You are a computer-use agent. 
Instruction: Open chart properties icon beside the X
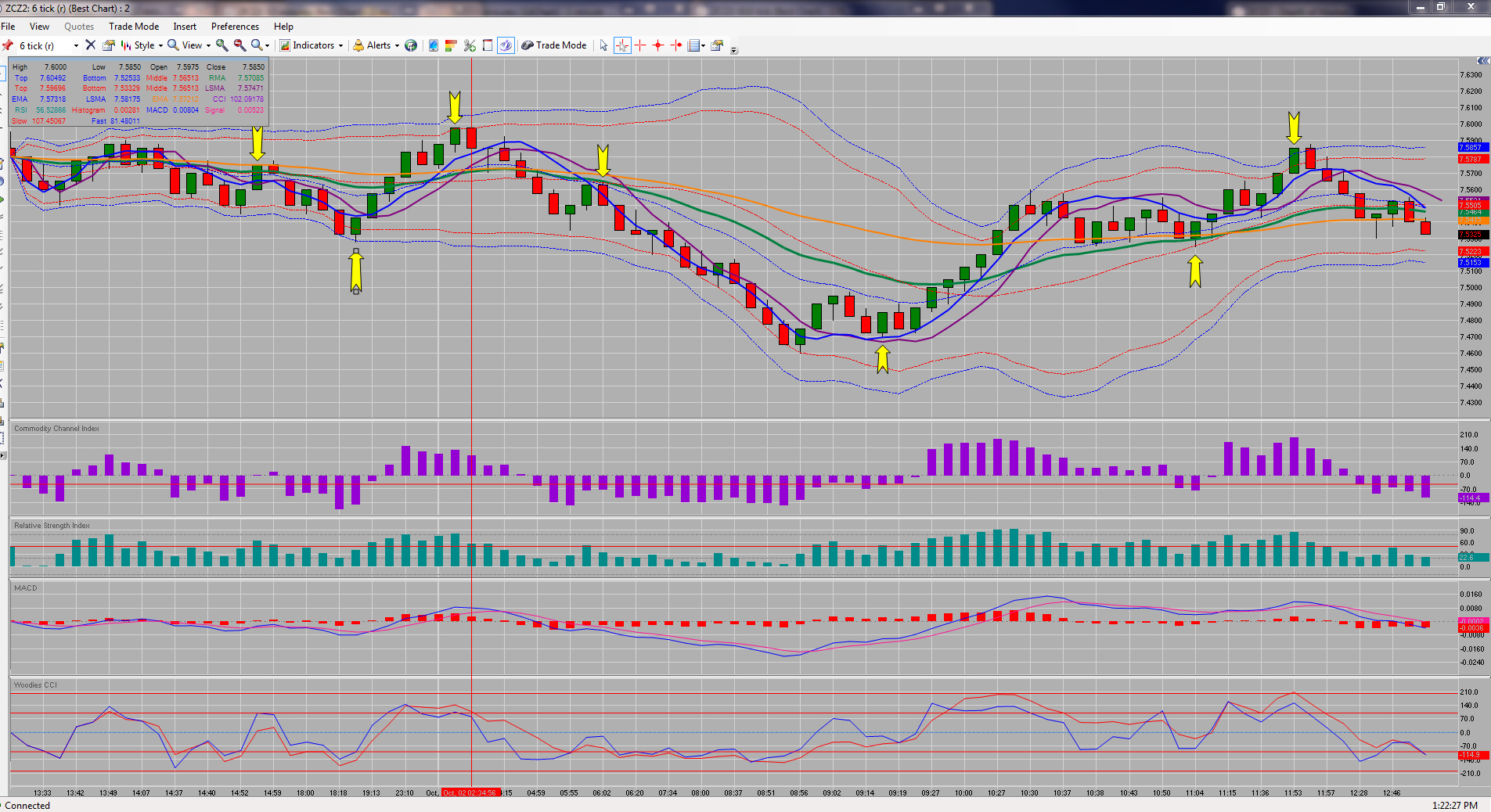[108, 45]
